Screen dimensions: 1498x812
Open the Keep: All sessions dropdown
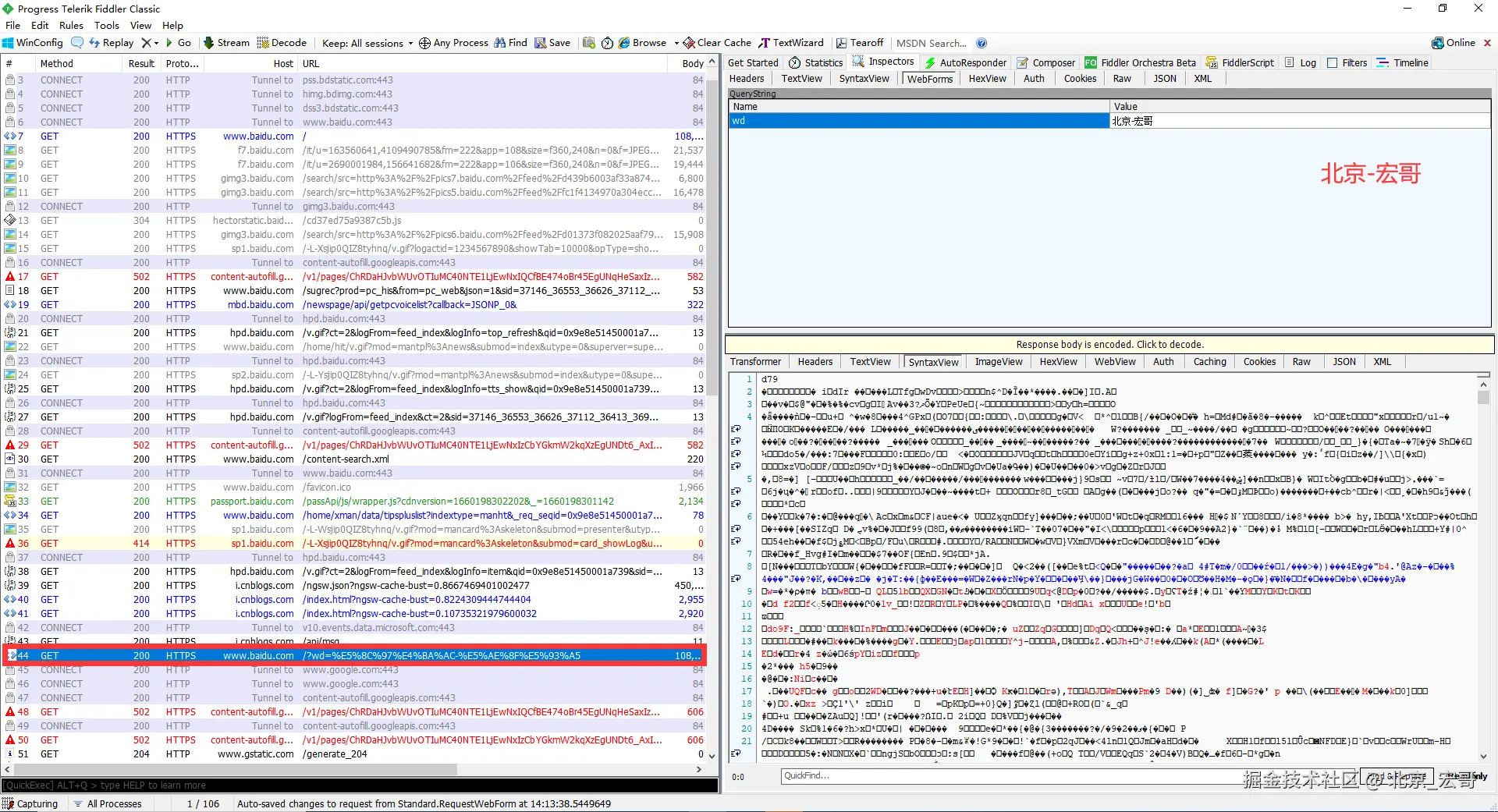367,43
